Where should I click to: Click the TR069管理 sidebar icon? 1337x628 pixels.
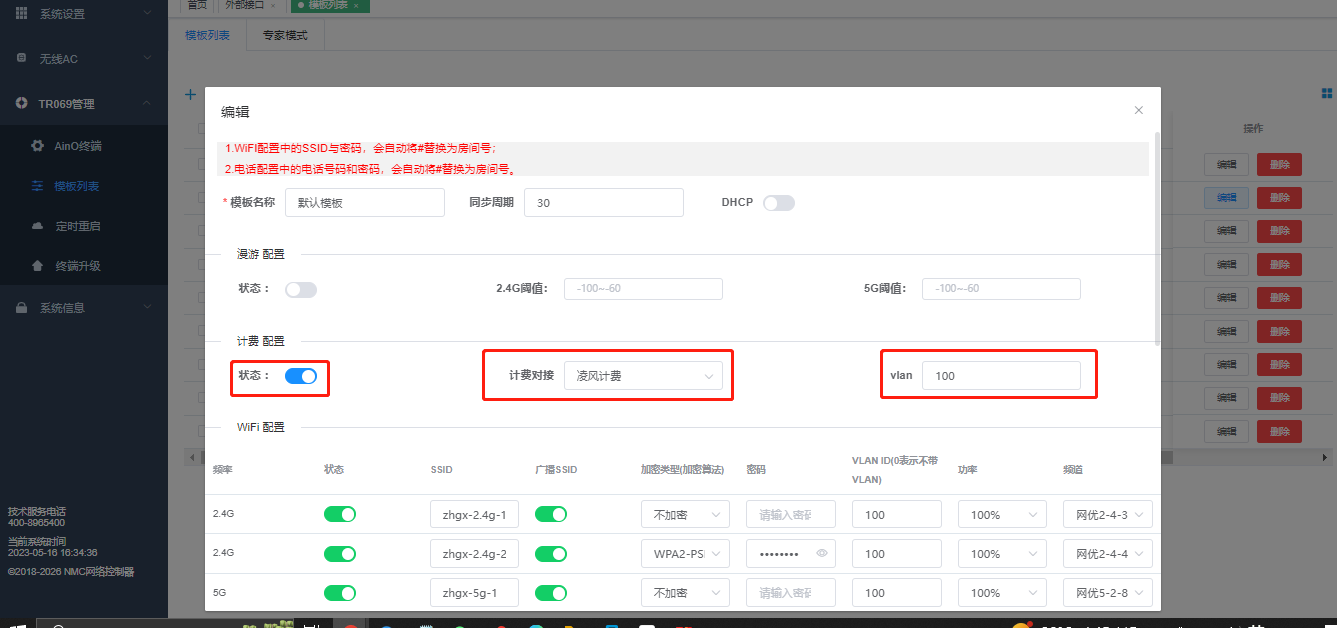21,103
